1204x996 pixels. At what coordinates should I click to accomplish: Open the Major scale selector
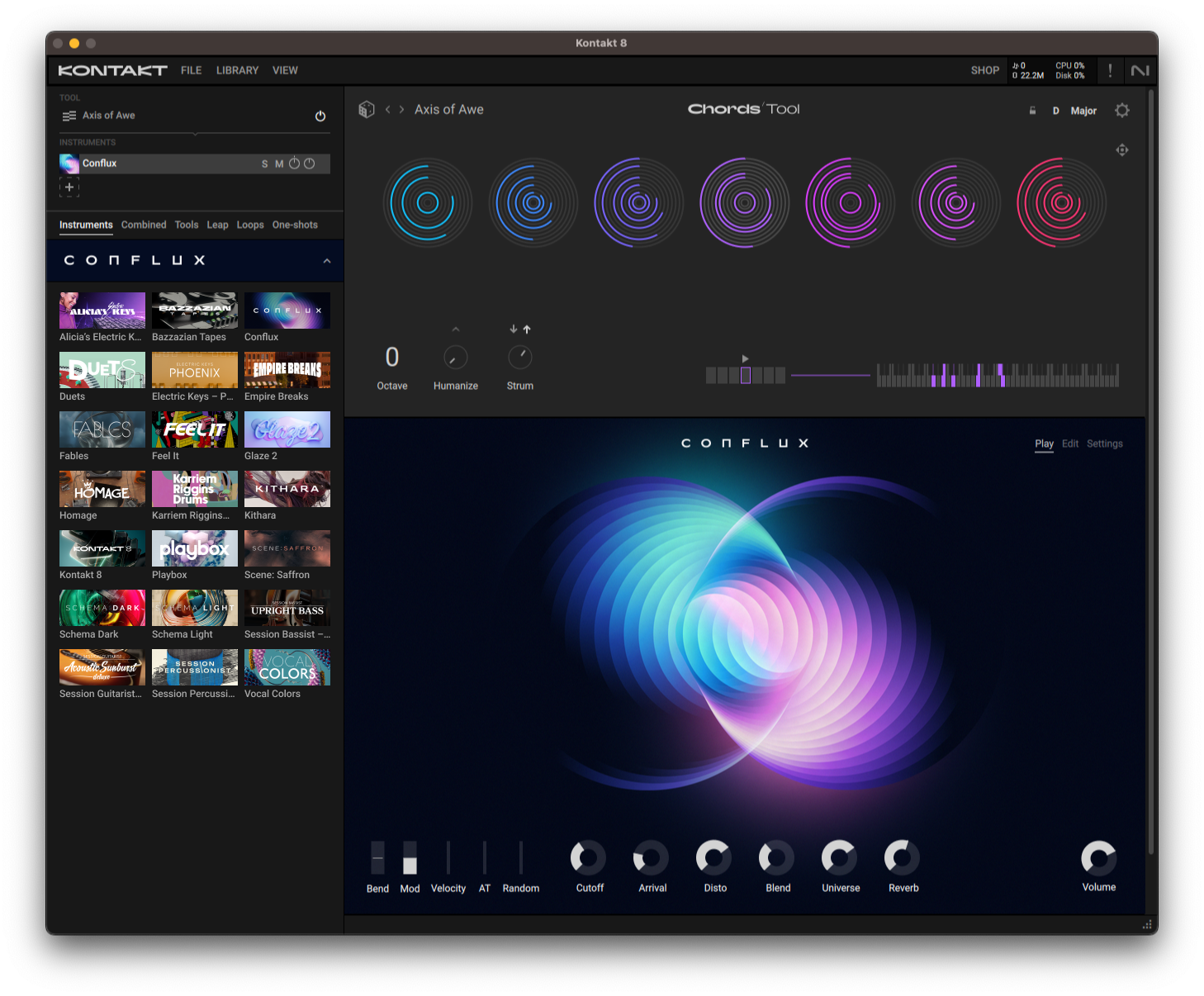pyautogui.click(x=1083, y=110)
